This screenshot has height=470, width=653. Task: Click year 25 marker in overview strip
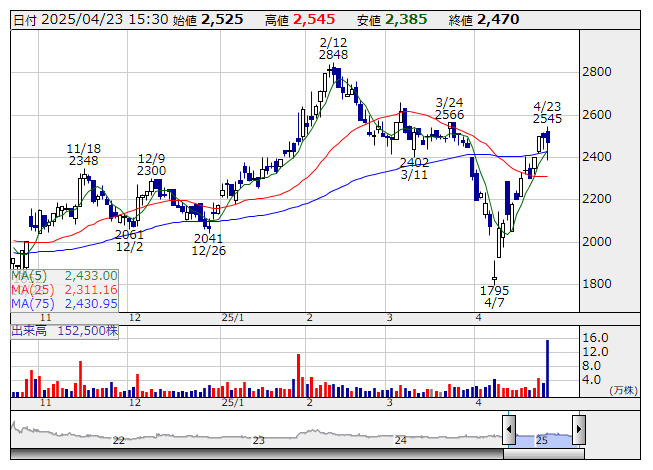click(x=541, y=440)
